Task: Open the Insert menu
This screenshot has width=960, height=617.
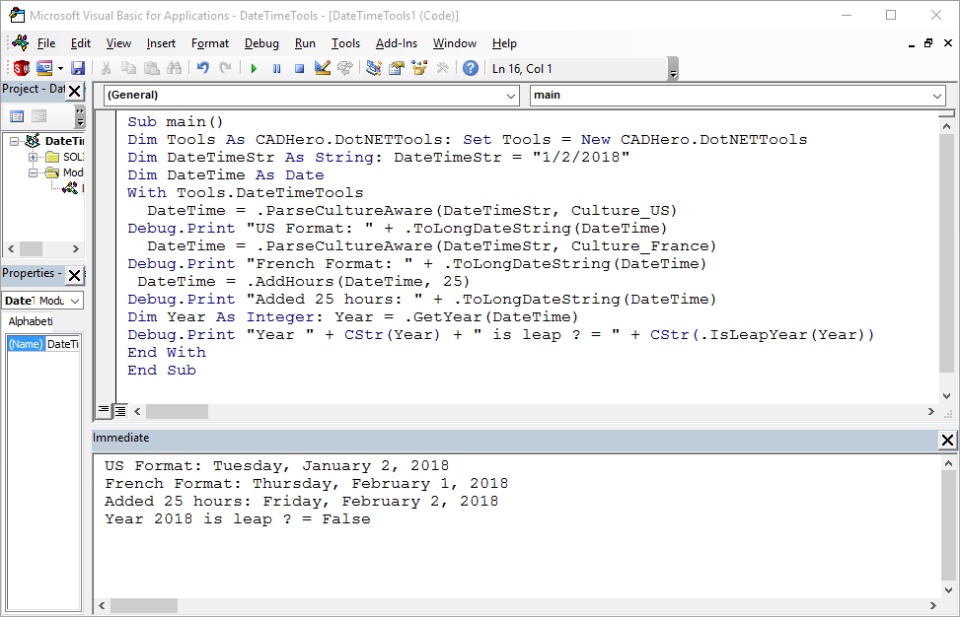Action: tap(161, 43)
